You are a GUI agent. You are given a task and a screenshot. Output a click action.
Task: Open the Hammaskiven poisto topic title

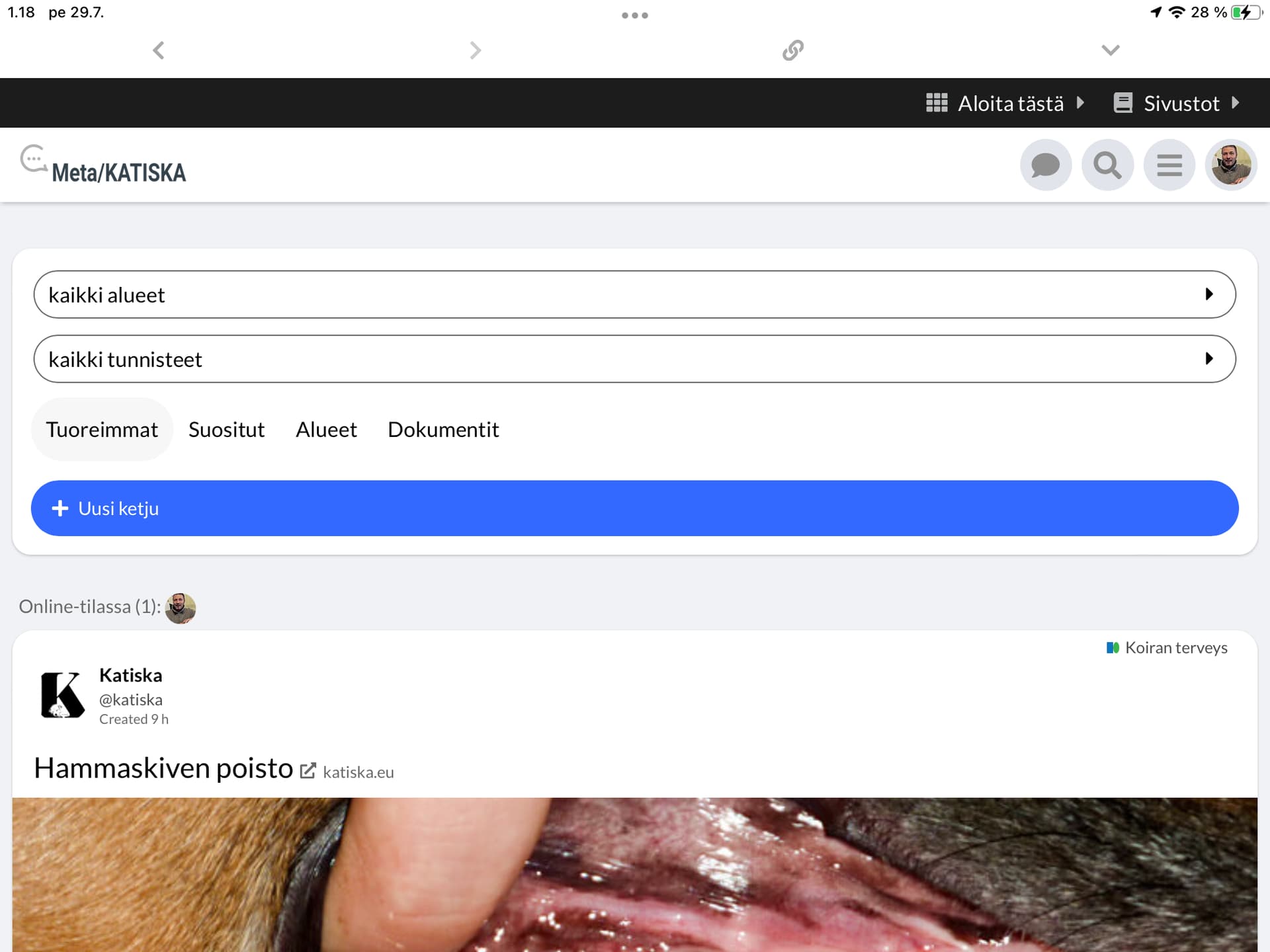(163, 768)
